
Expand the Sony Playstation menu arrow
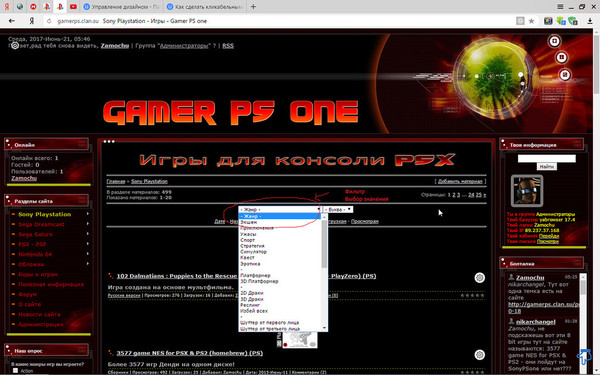pos(88,214)
